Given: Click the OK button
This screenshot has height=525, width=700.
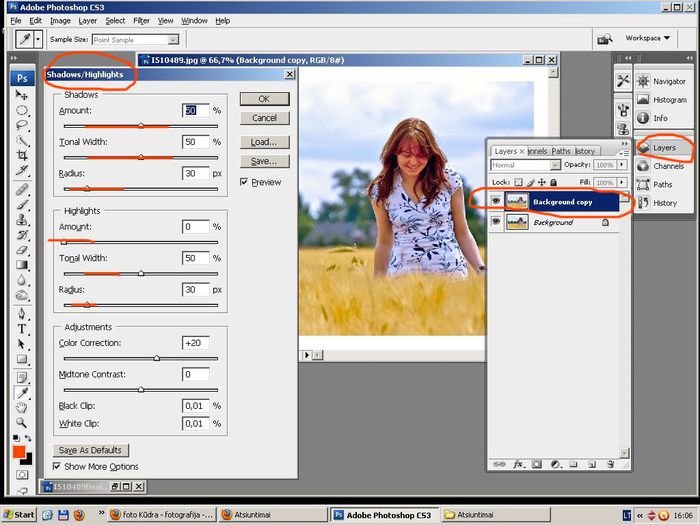Looking at the screenshot, I should click(264, 99).
